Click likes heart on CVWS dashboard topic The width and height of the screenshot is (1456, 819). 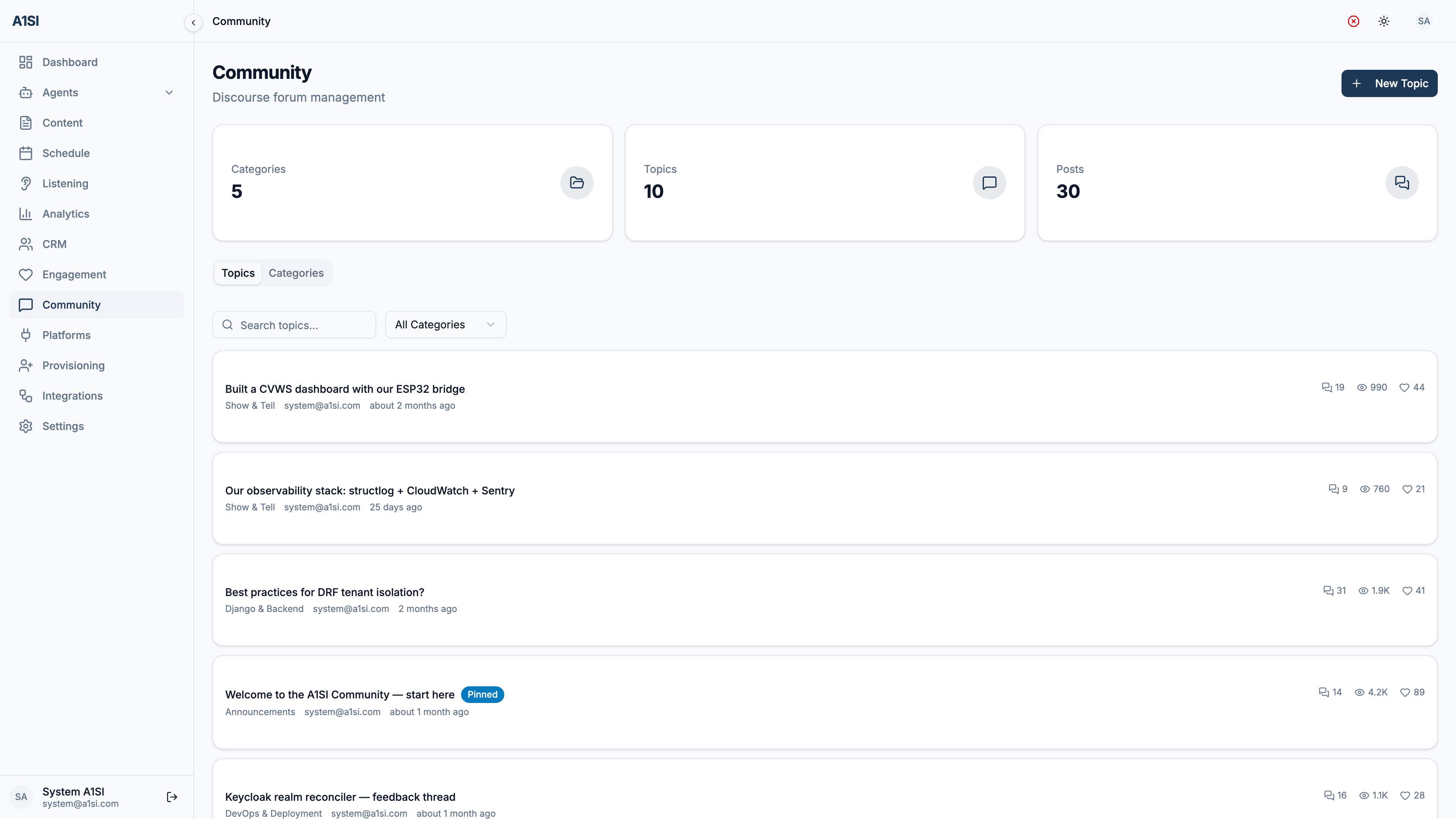tap(1404, 387)
